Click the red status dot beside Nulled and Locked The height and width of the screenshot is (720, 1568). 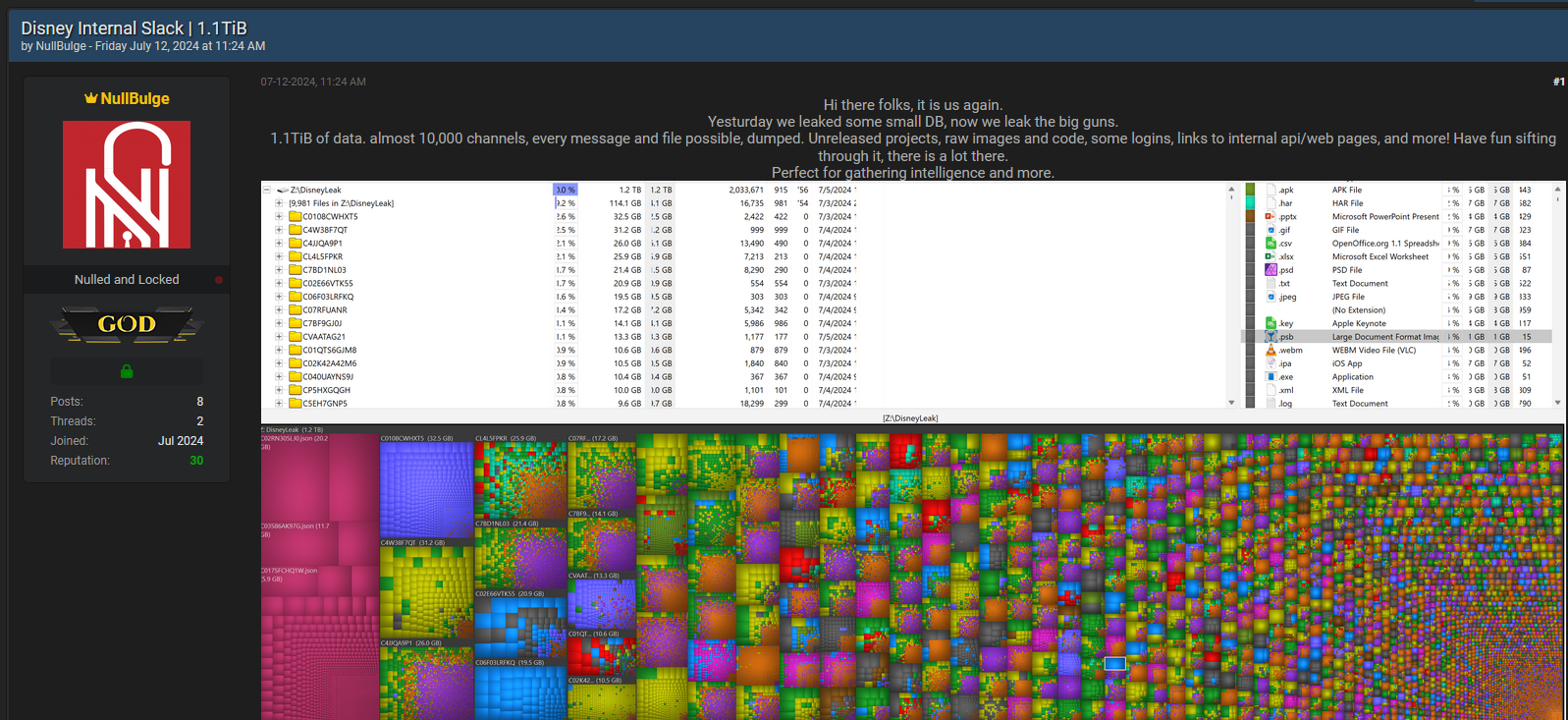(219, 280)
